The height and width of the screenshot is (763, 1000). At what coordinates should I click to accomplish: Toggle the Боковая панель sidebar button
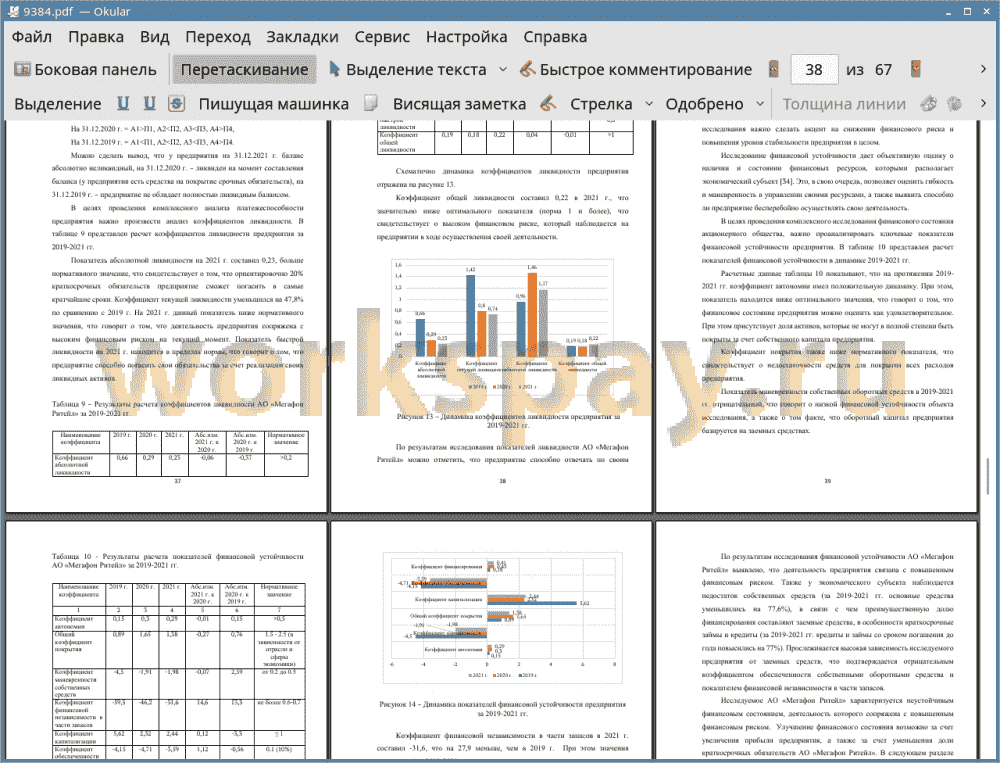pyautogui.click(x=85, y=70)
